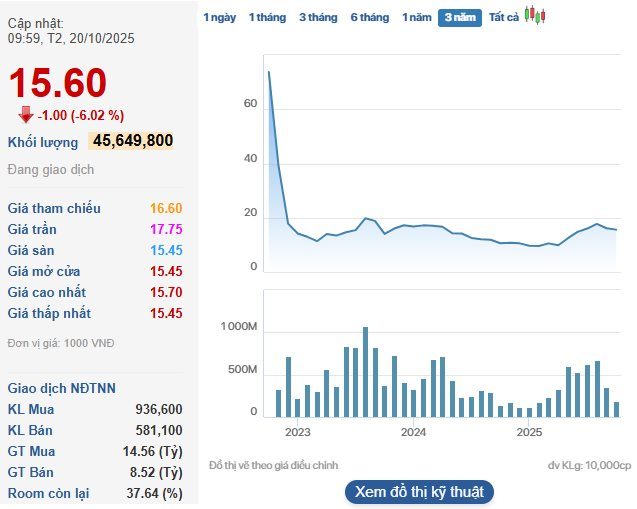
Task: Choose the 6 tháng timeframe tab
Action: pos(370,18)
